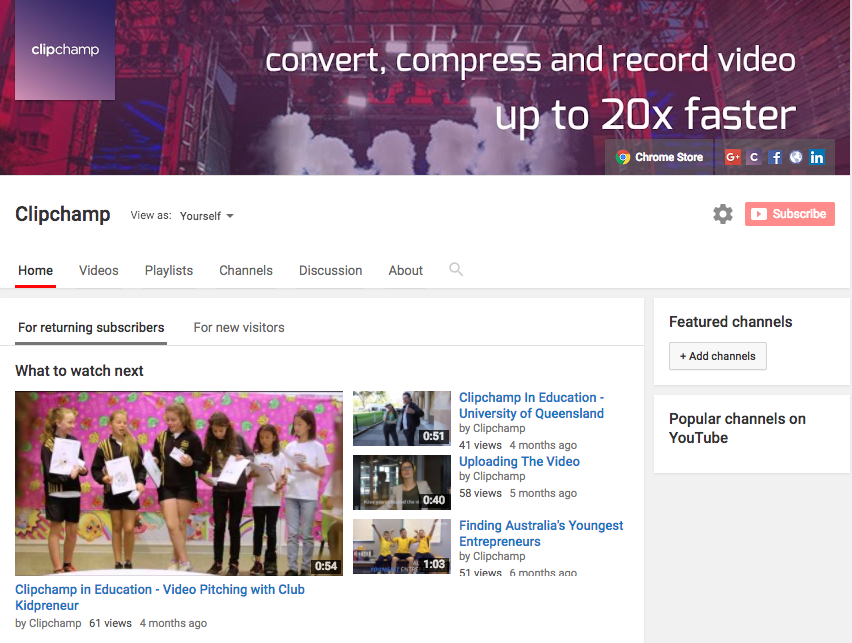The image size is (852, 643).
Task: Click '58 views' under Uploading The Video
Action: [x=480, y=493]
